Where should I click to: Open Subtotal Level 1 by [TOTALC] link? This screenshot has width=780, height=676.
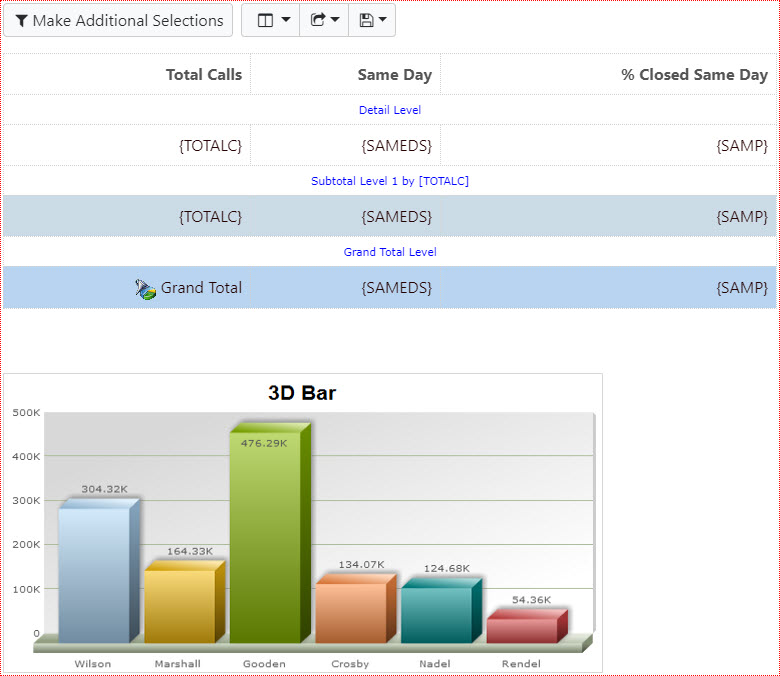(x=390, y=181)
